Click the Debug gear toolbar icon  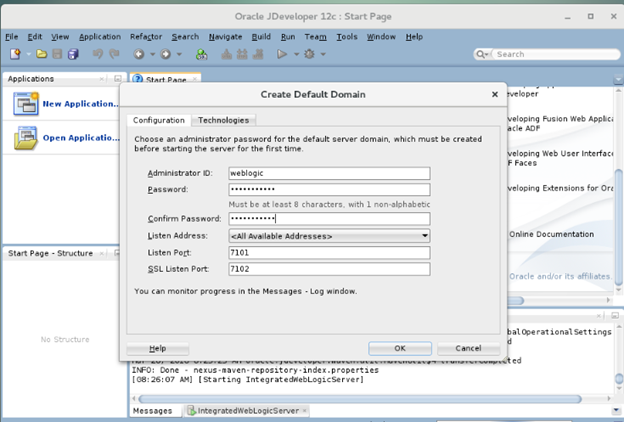(310, 54)
